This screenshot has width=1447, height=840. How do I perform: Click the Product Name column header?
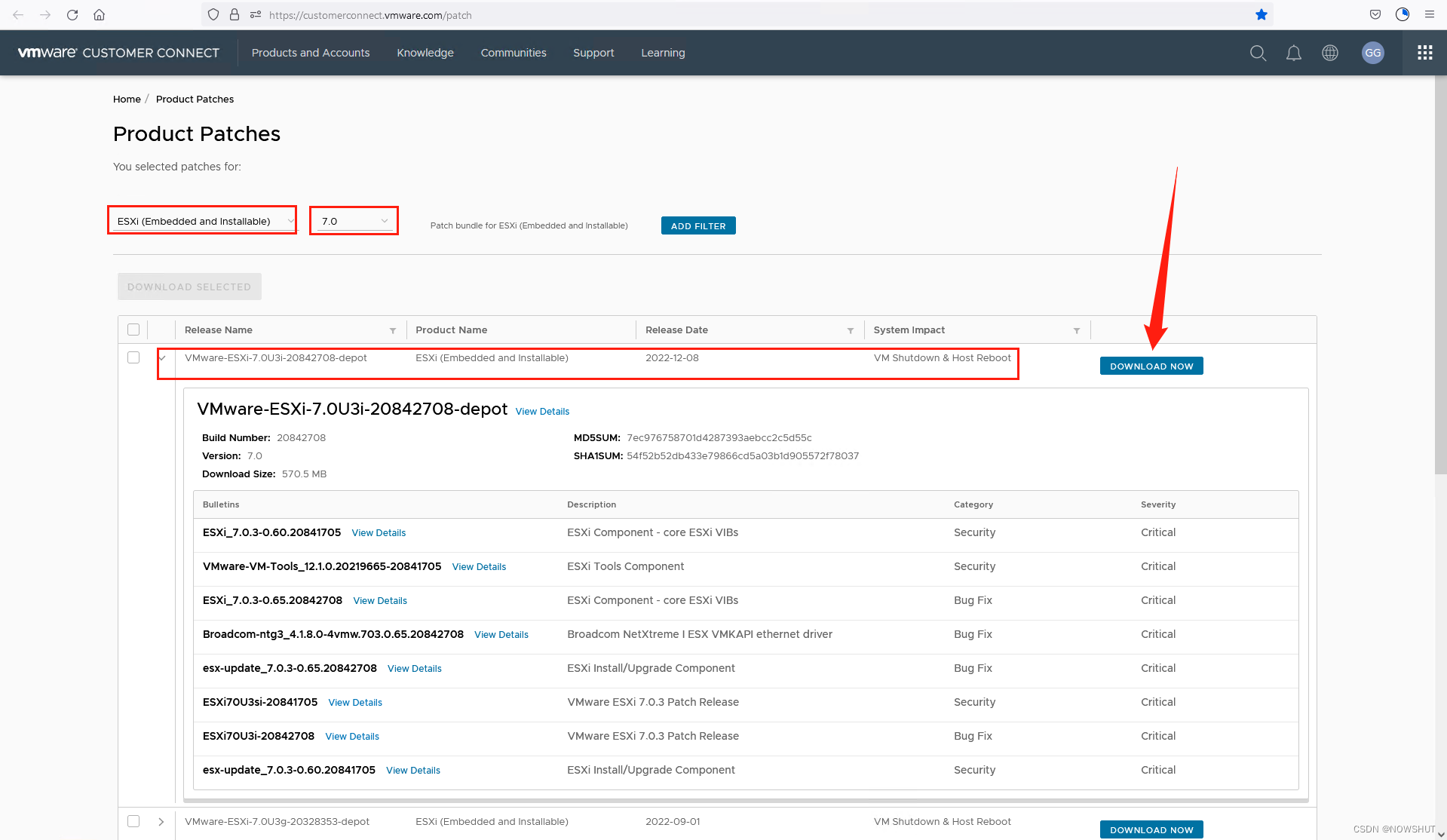451,330
